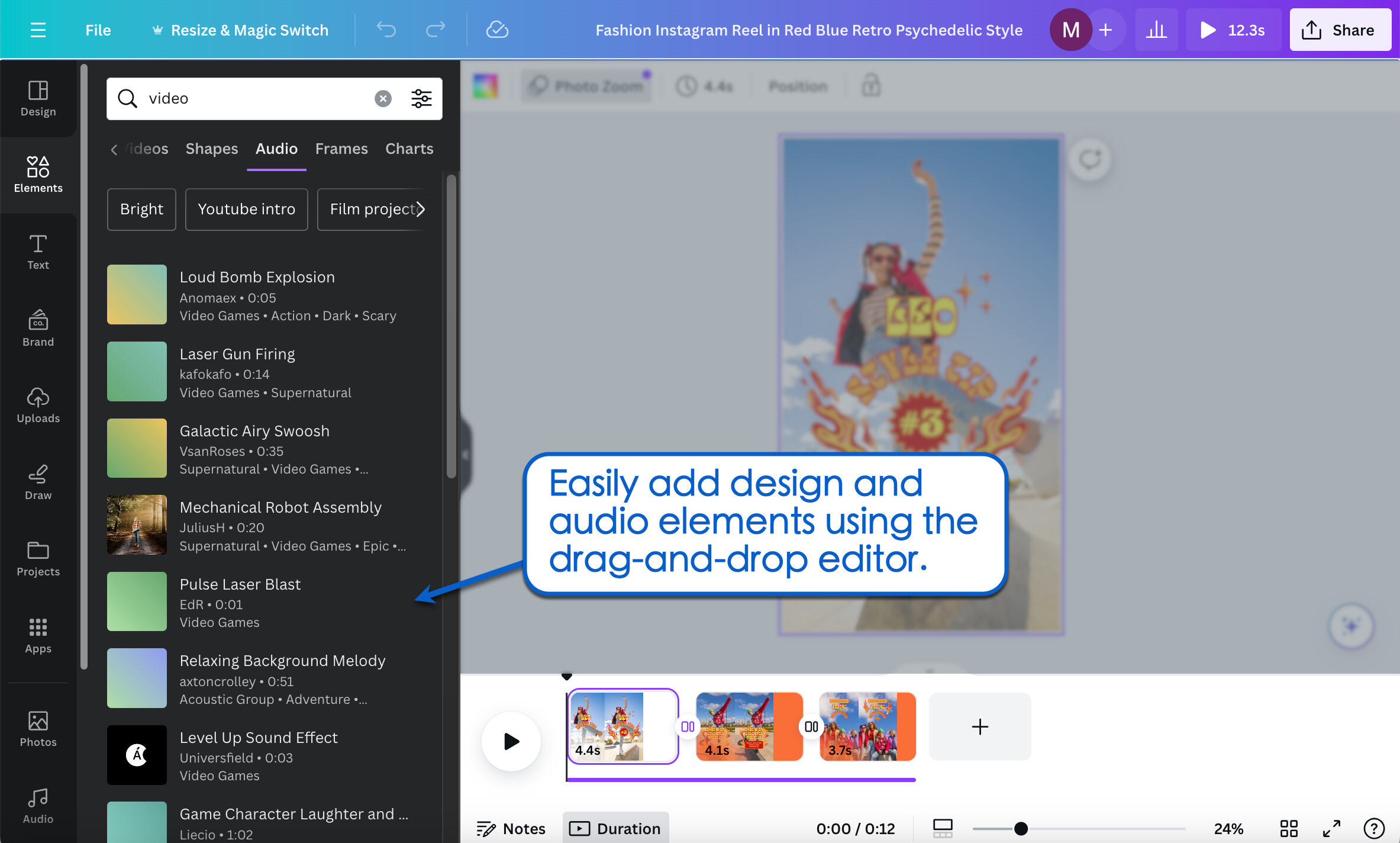Open the Uploads panel
Viewport: 1400px width, 843px height.
38,406
